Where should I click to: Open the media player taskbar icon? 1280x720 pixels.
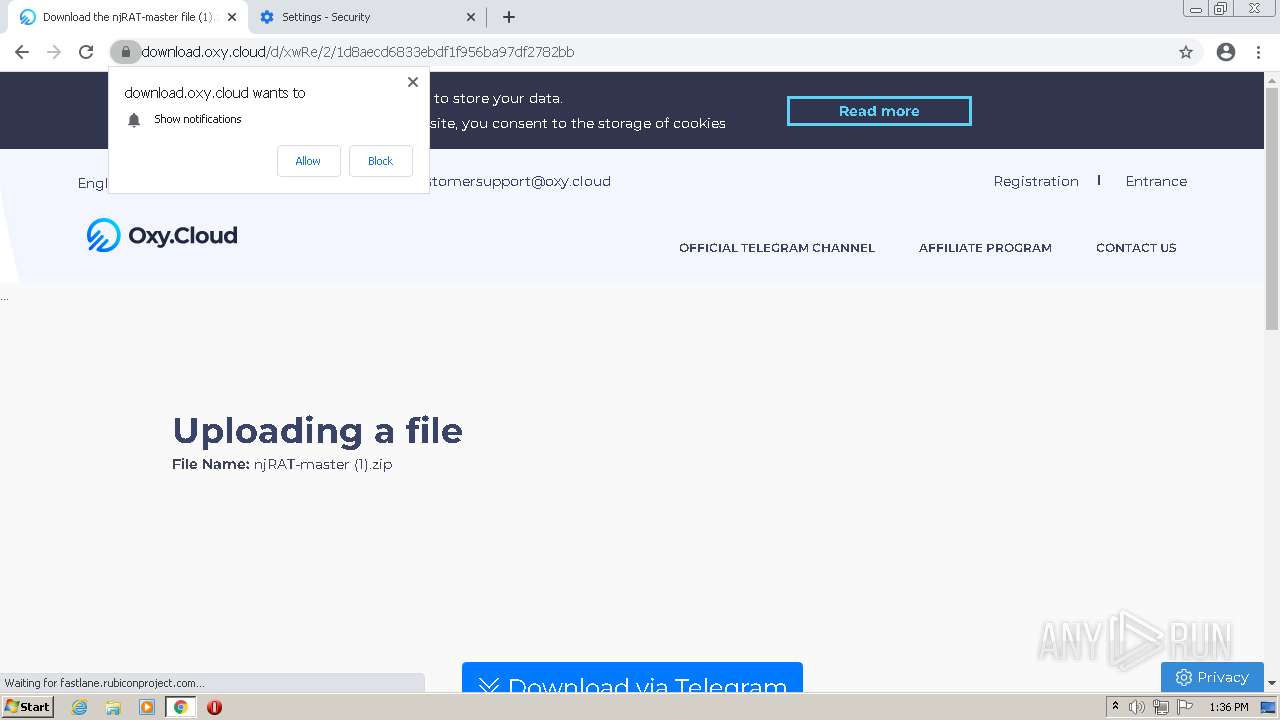pos(147,707)
